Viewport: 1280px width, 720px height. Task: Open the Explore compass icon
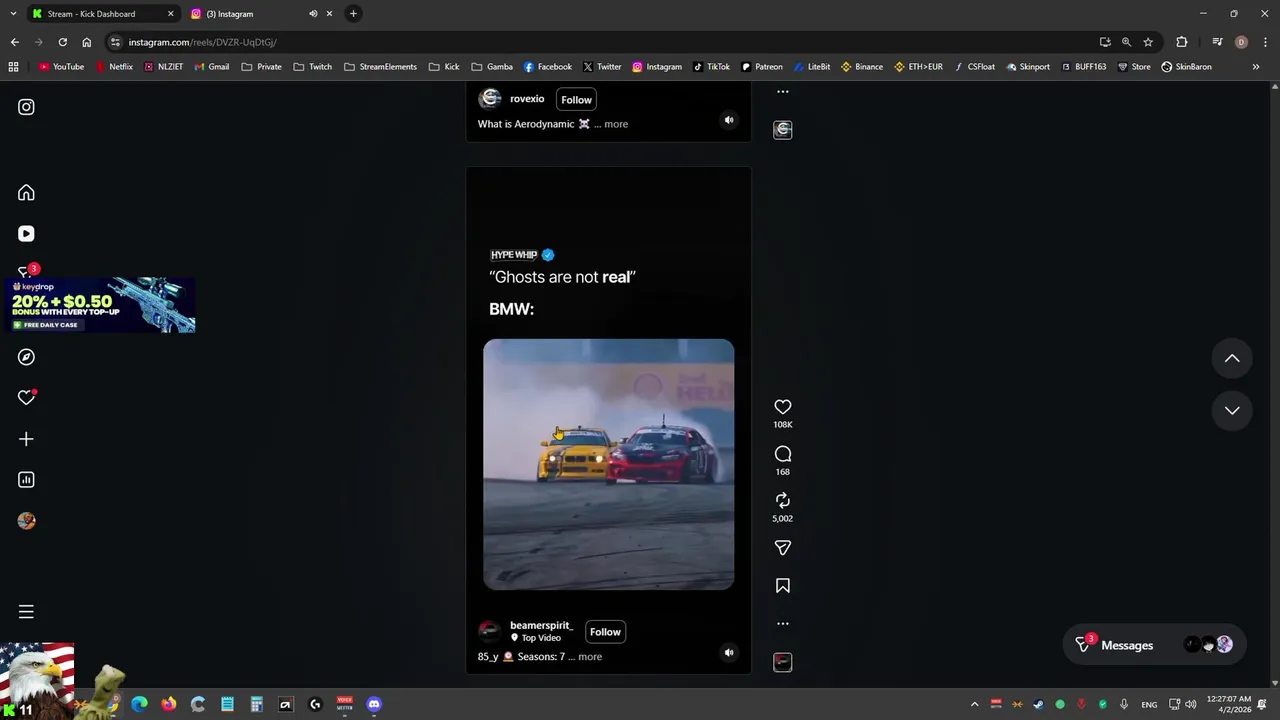tap(26, 357)
